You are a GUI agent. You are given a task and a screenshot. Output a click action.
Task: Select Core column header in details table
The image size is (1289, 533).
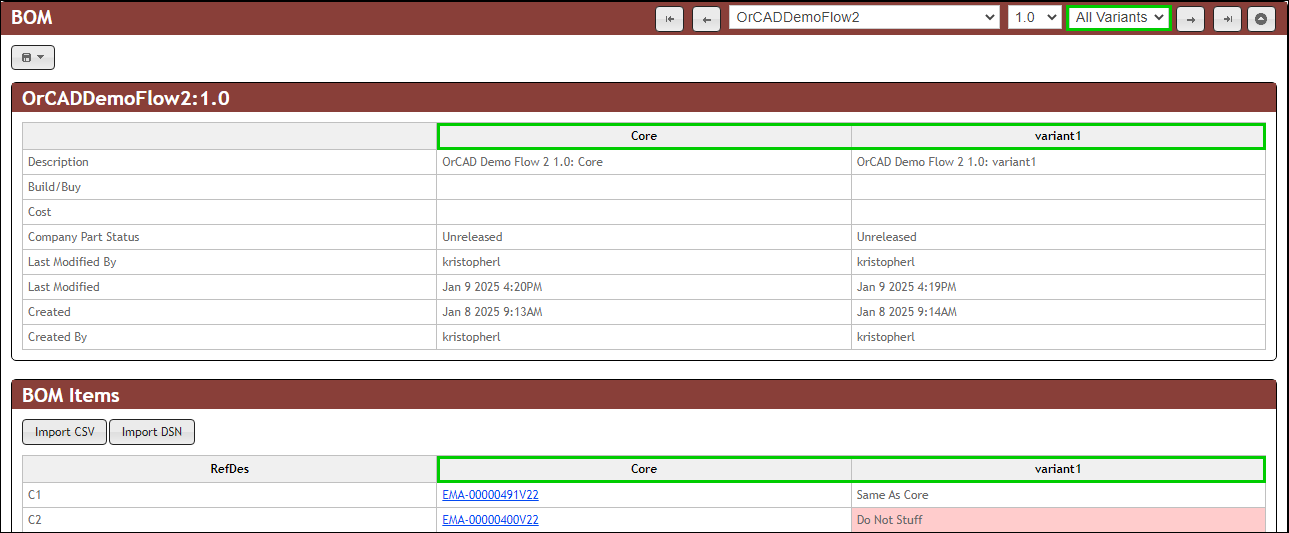coord(644,136)
